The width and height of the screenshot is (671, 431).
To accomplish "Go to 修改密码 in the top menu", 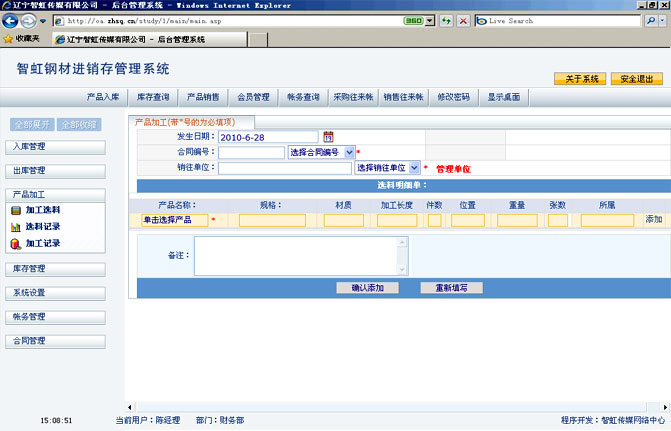I will pyautogui.click(x=453, y=97).
